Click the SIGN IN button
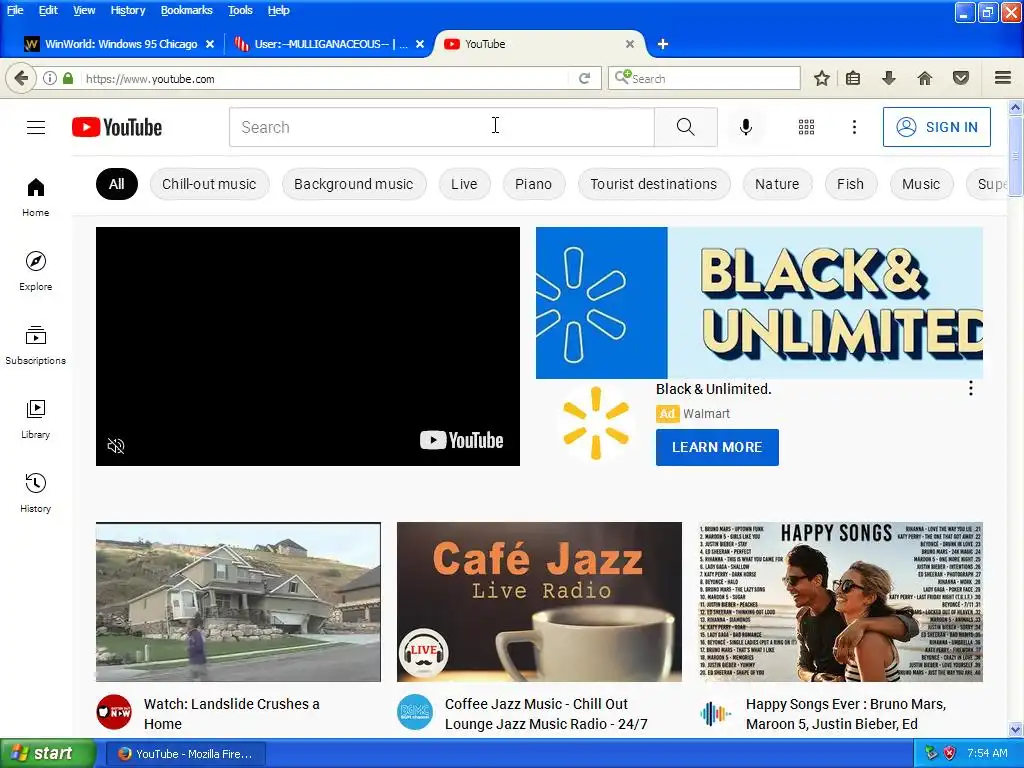Image resolution: width=1024 pixels, height=768 pixels. [x=936, y=127]
